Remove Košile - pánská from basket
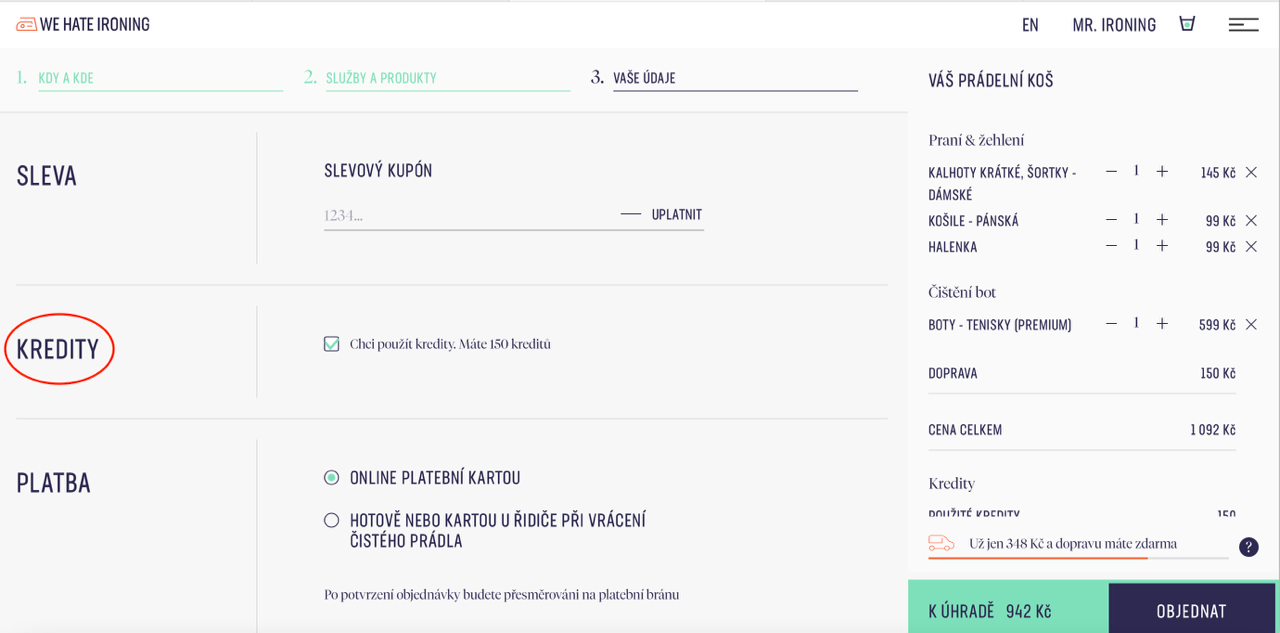This screenshot has height=633, width=1280. coord(1251,221)
